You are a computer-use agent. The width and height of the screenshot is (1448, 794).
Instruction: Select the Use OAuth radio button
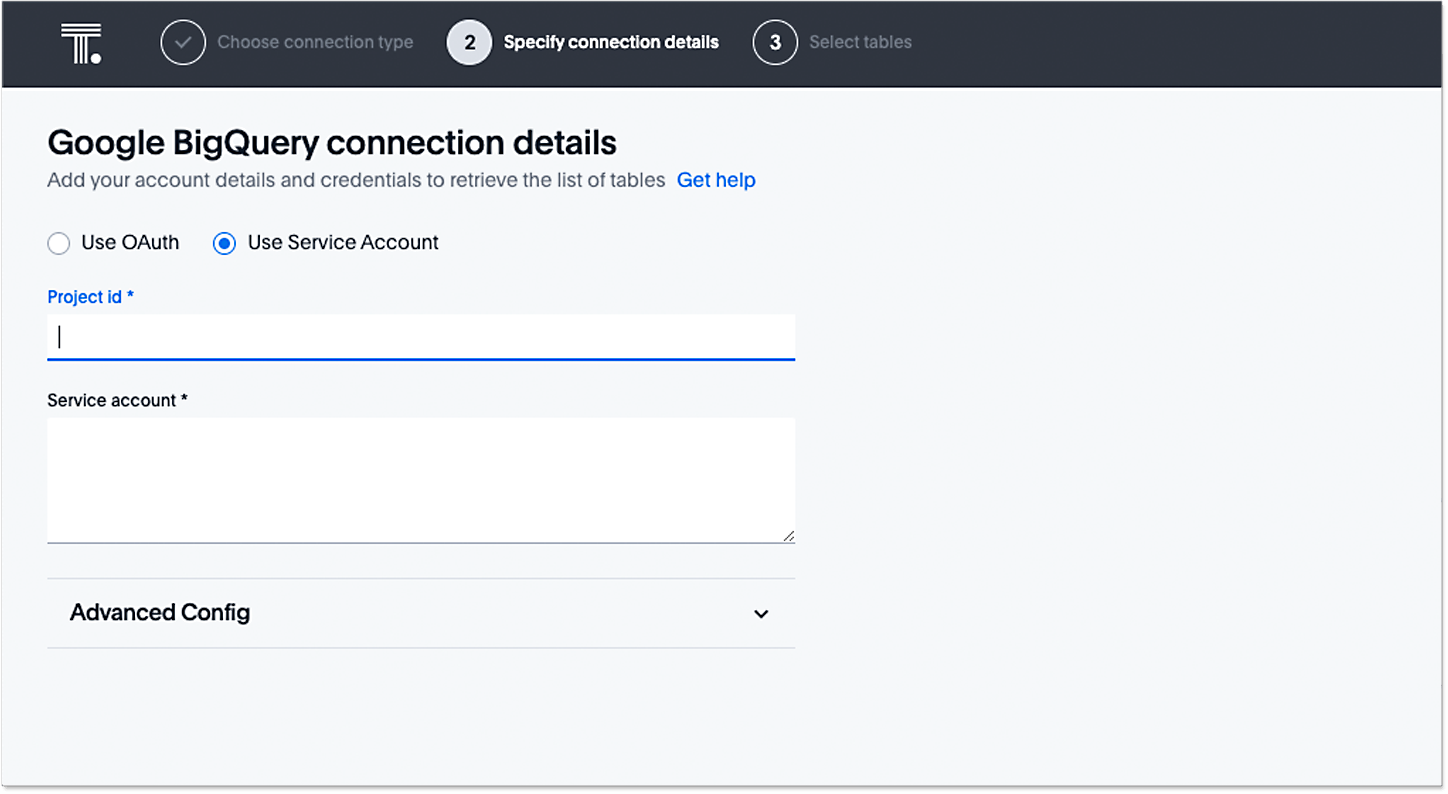tap(59, 243)
